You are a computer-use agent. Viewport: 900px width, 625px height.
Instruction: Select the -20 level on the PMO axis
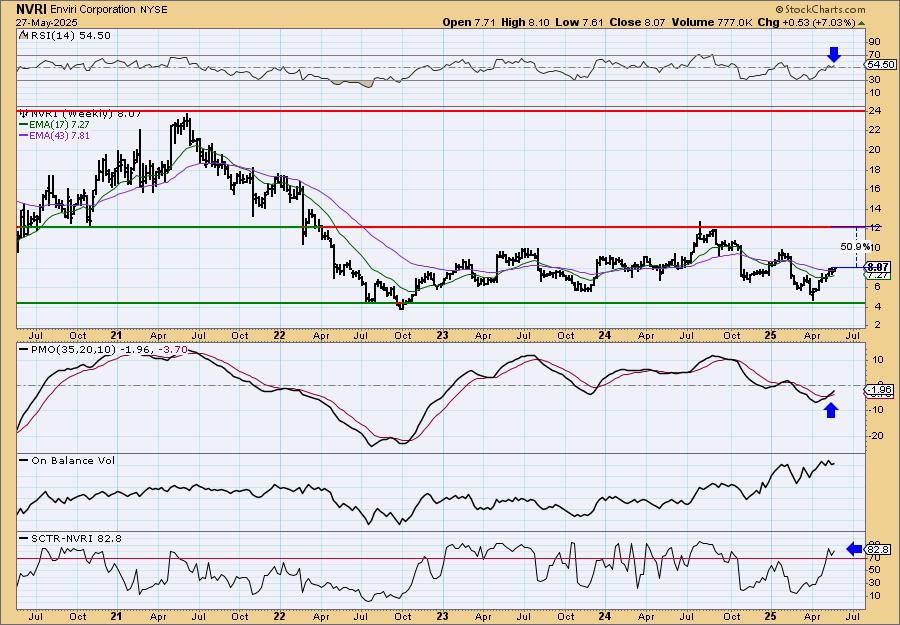click(x=875, y=435)
